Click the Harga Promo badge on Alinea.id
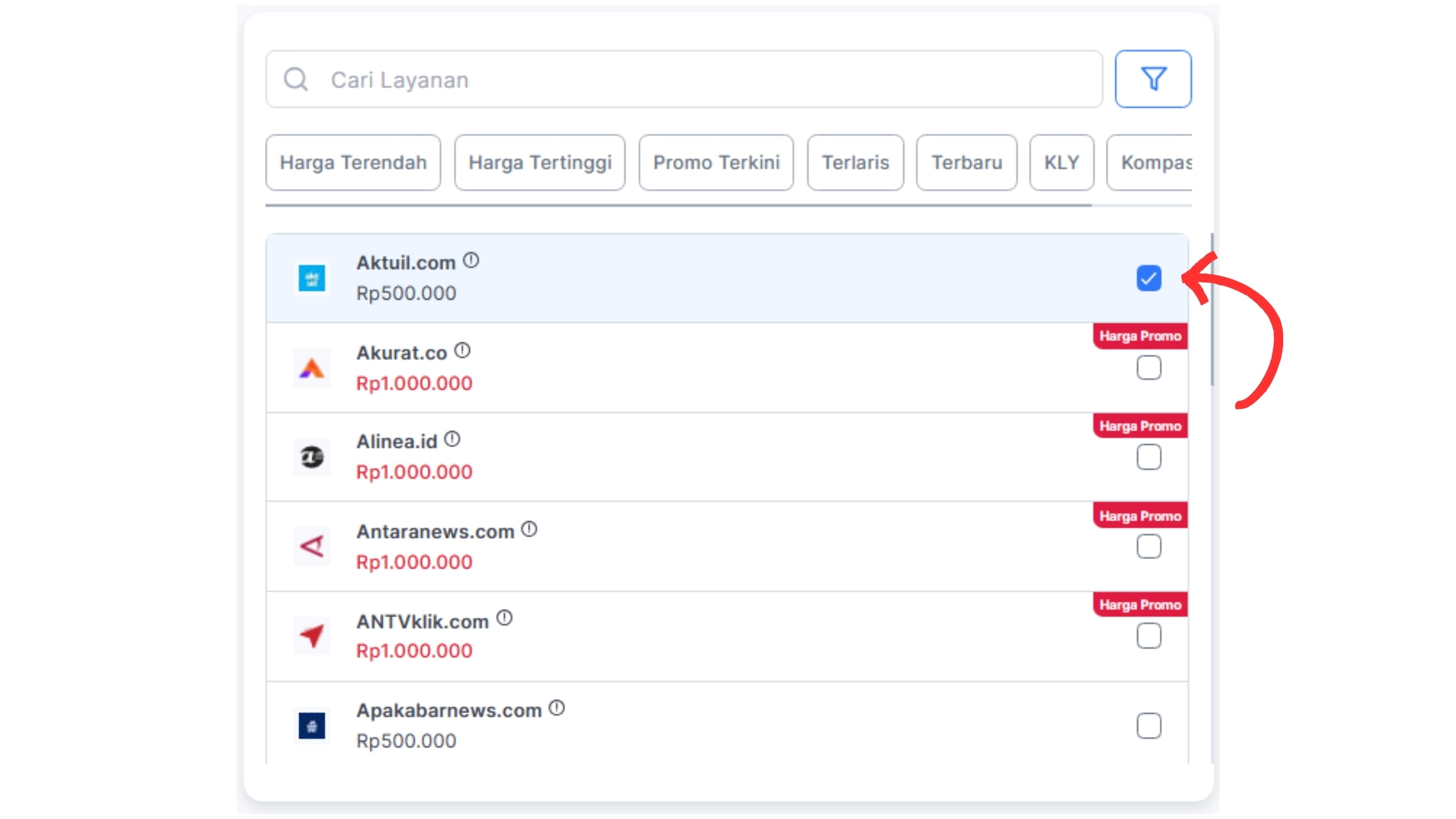This screenshot has height=819, width=1456. click(1140, 425)
